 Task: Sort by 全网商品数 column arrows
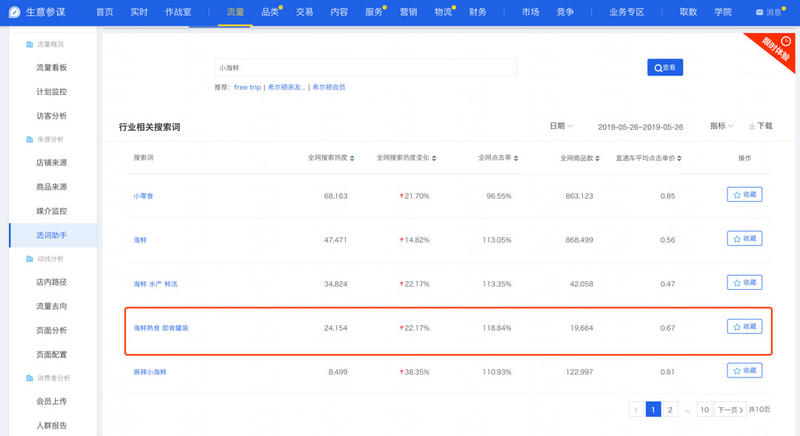pyautogui.click(x=599, y=158)
